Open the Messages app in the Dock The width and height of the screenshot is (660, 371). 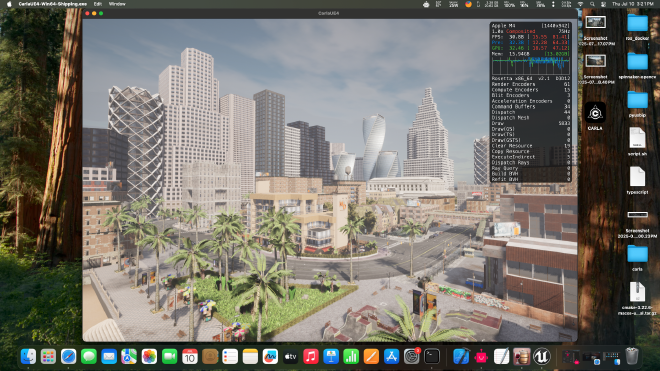(x=89, y=357)
